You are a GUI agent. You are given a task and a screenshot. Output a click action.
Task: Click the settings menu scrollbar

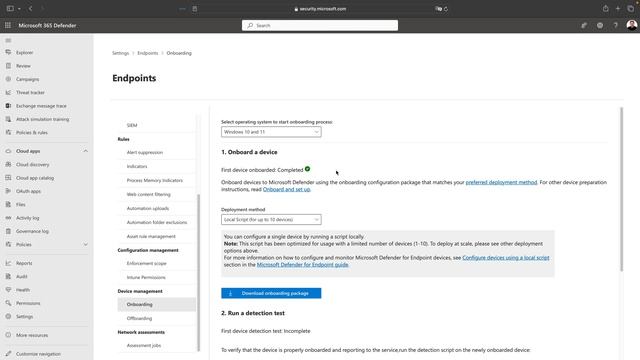click(x=199, y=272)
